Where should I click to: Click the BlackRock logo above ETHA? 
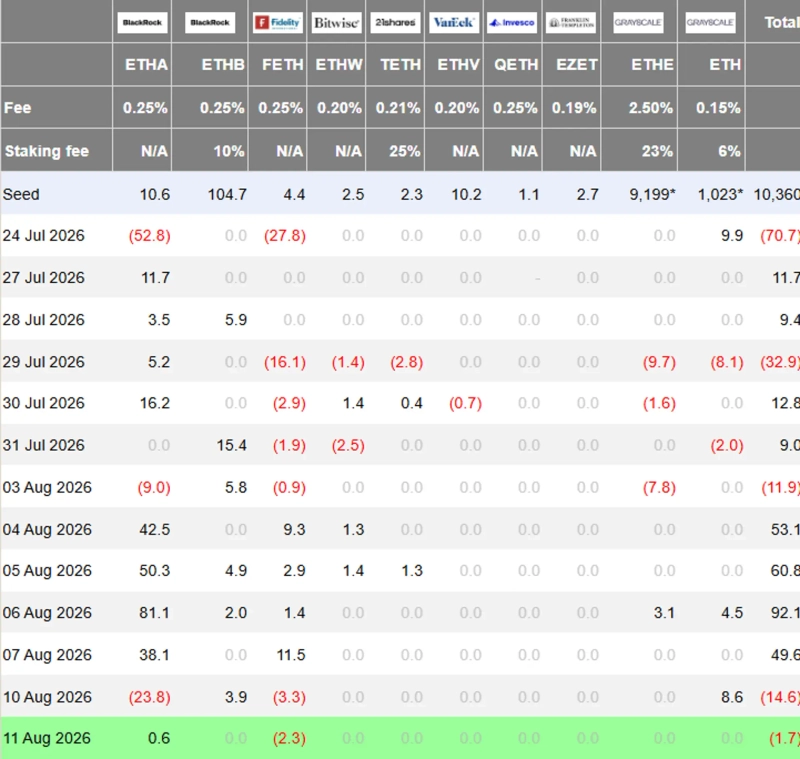click(142, 22)
